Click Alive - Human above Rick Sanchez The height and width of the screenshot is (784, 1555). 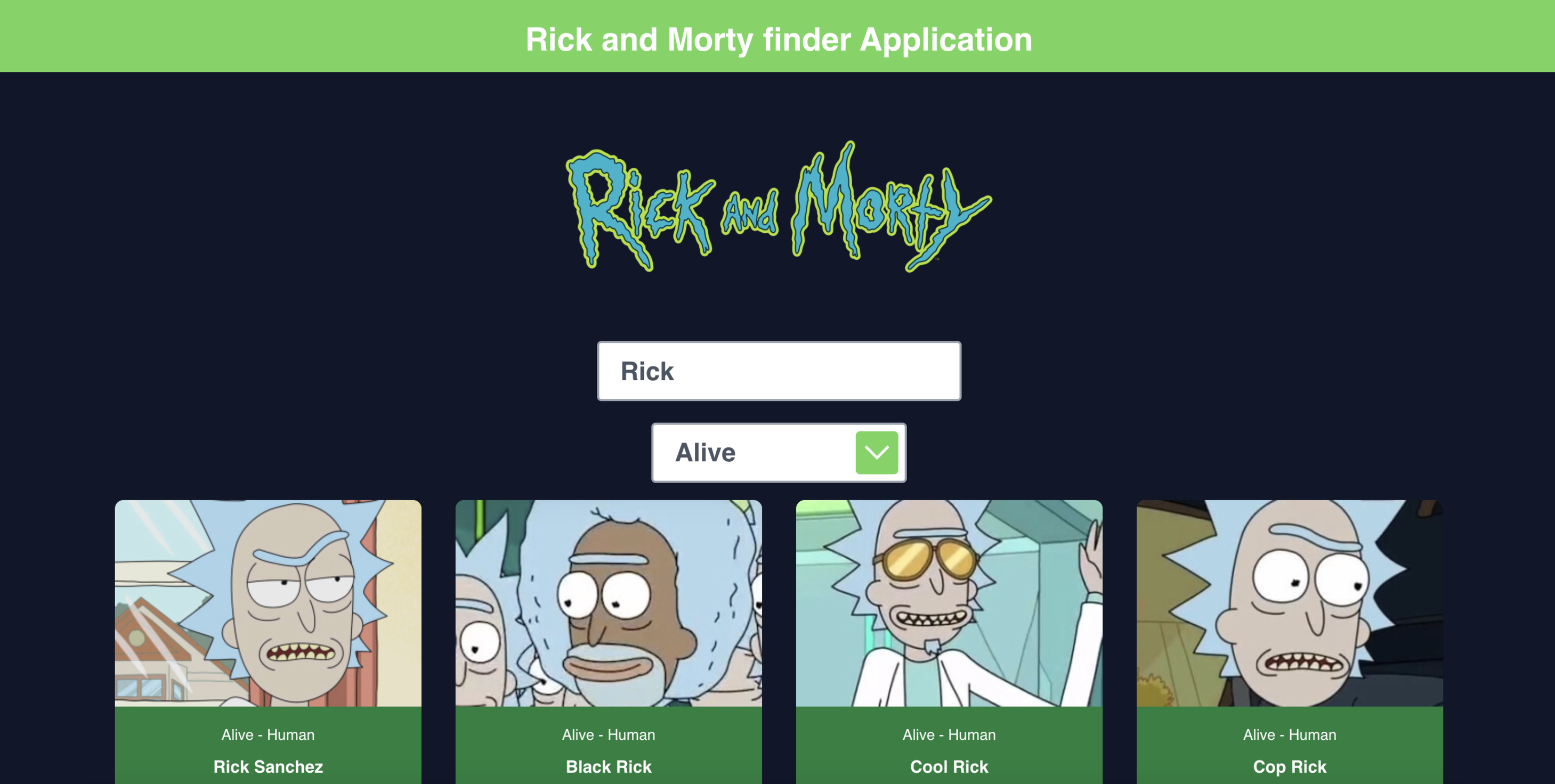(x=268, y=734)
